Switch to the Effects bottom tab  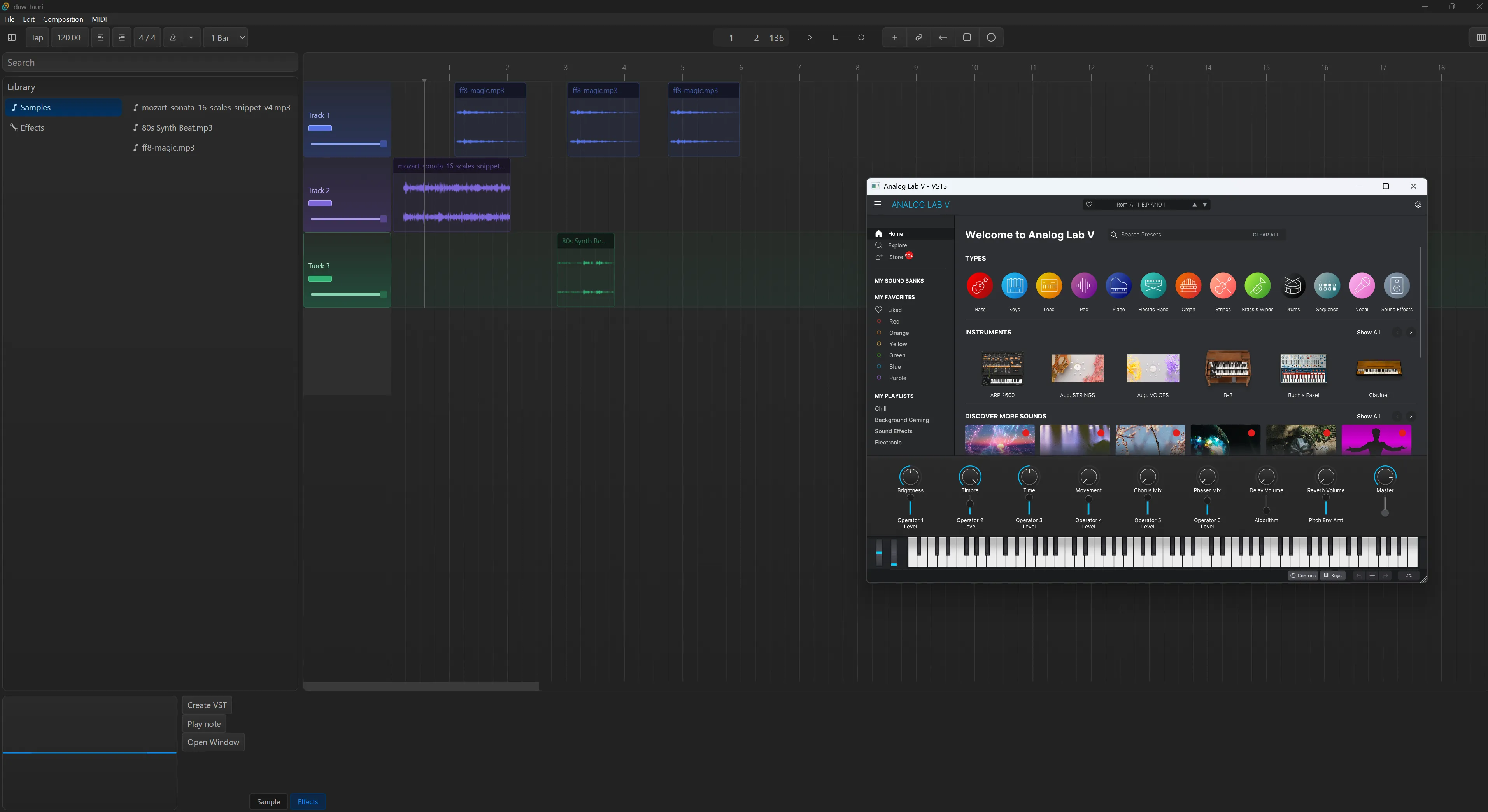(x=308, y=801)
